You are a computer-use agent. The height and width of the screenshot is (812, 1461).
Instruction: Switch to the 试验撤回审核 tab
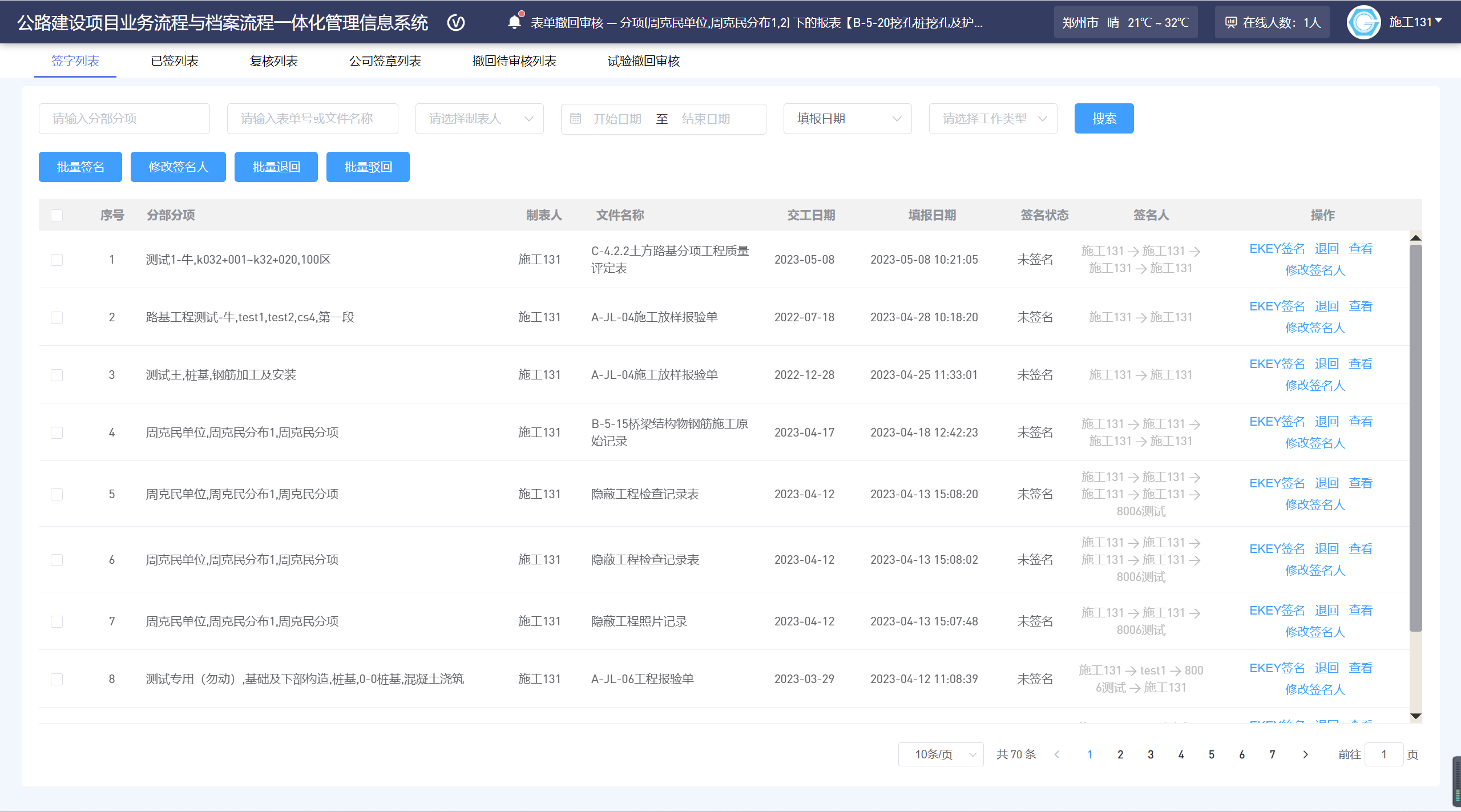(644, 61)
